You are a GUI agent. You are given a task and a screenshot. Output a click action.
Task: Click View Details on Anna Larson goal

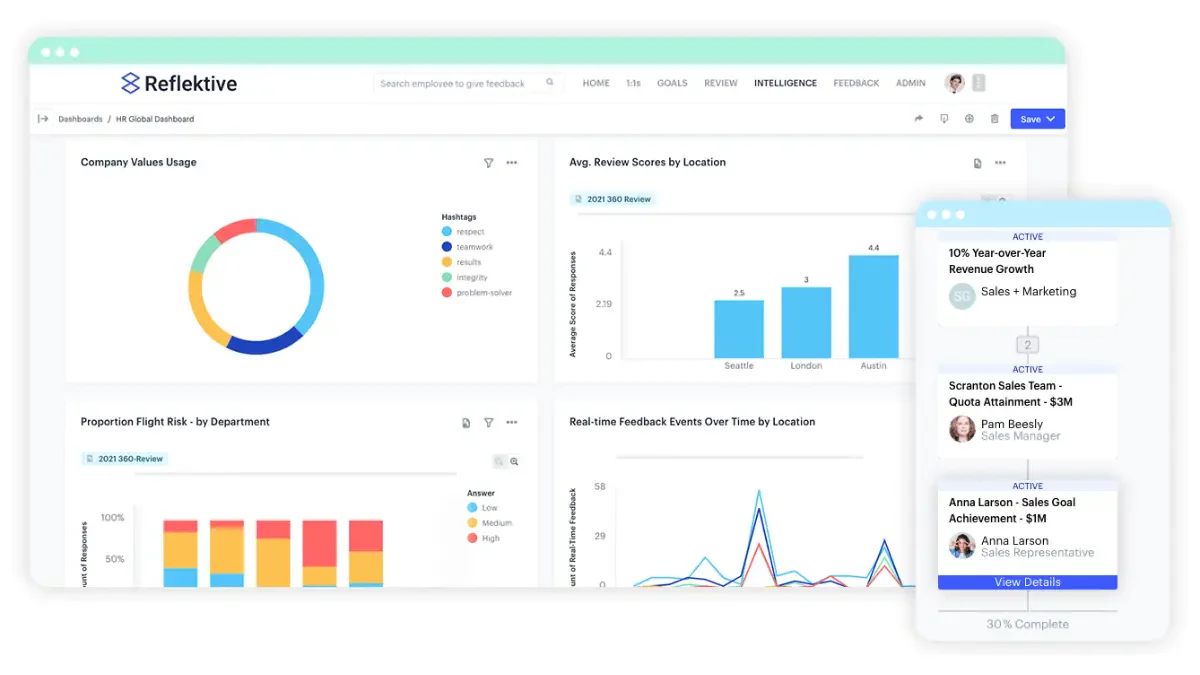click(x=1027, y=582)
